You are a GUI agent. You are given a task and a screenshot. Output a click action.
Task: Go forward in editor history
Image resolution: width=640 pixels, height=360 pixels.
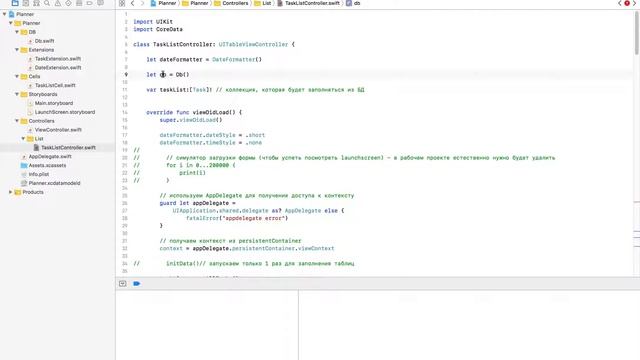[142, 3]
